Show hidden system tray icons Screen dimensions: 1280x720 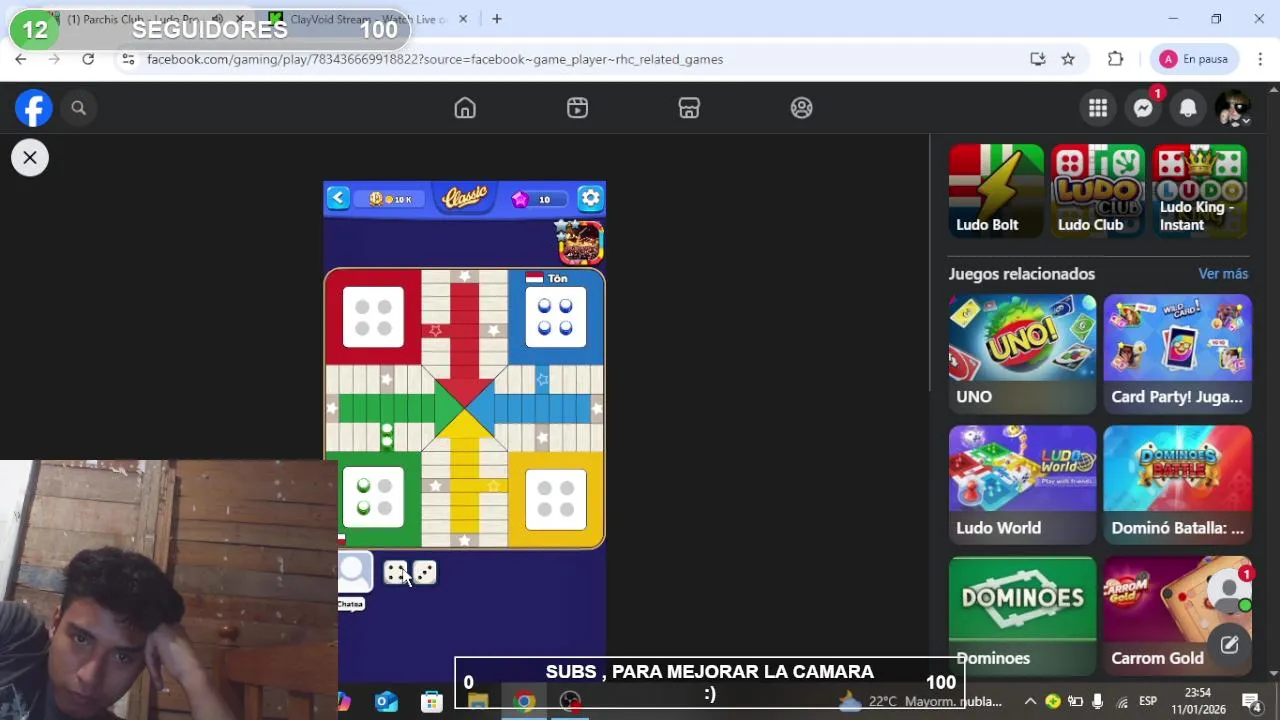1029,702
